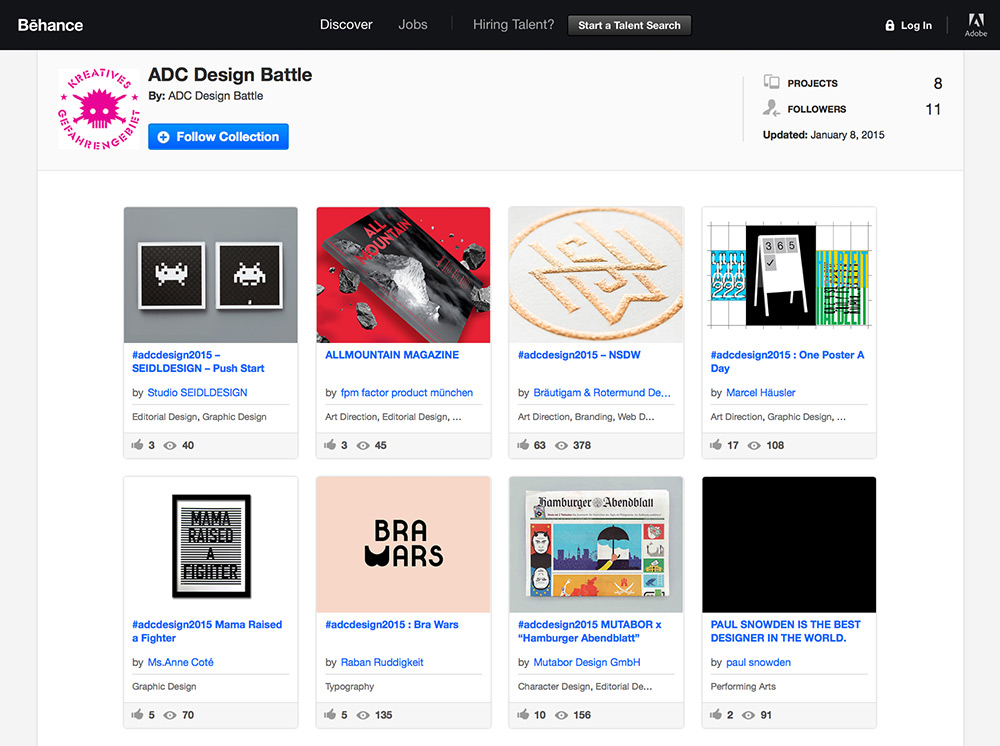Visit Studio SEIDLDESIGN profile link
The height and width of the screenshot is (746, 1000).
click(197, 393)
